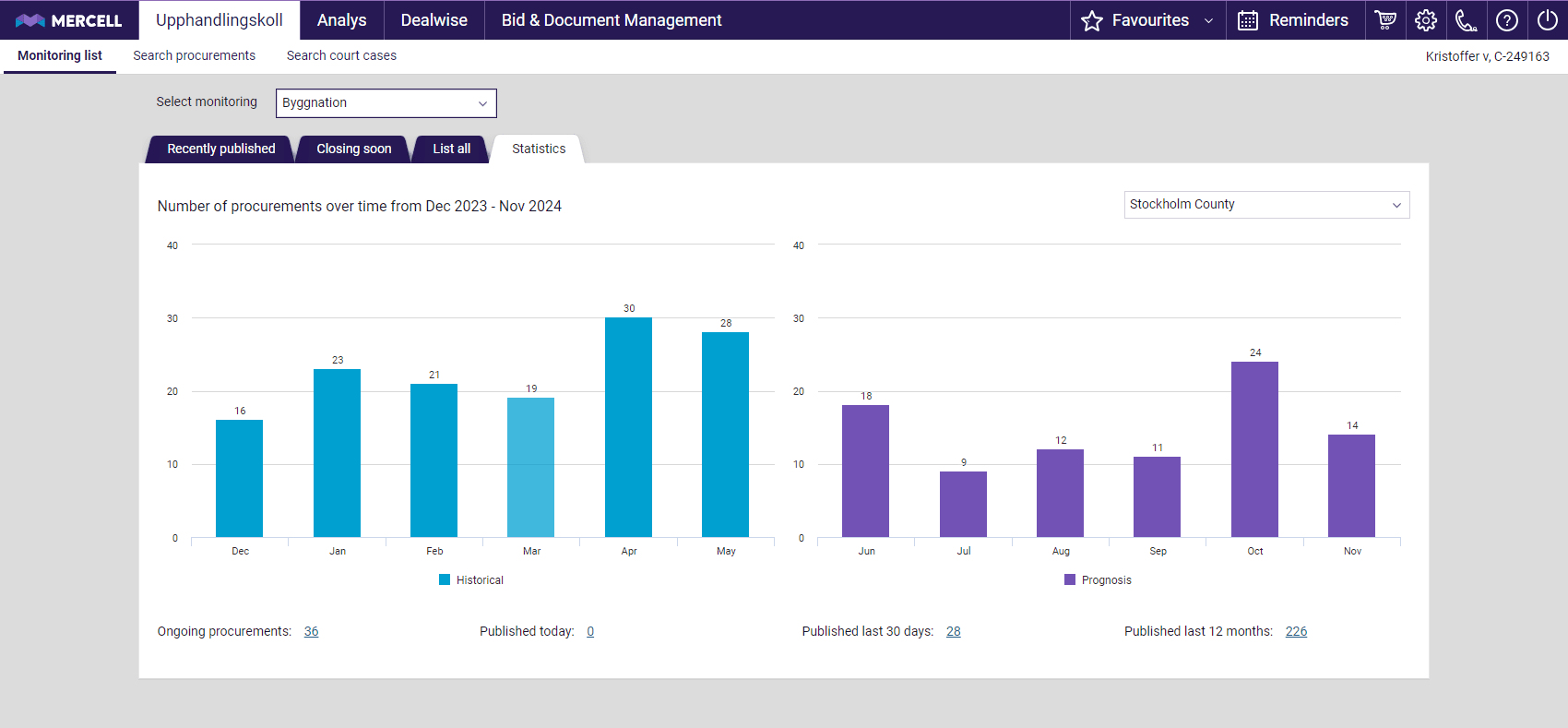Open published last 12 months link 226
The width and height of the screenshot is (1568, 728).
tap(1296, 632)
